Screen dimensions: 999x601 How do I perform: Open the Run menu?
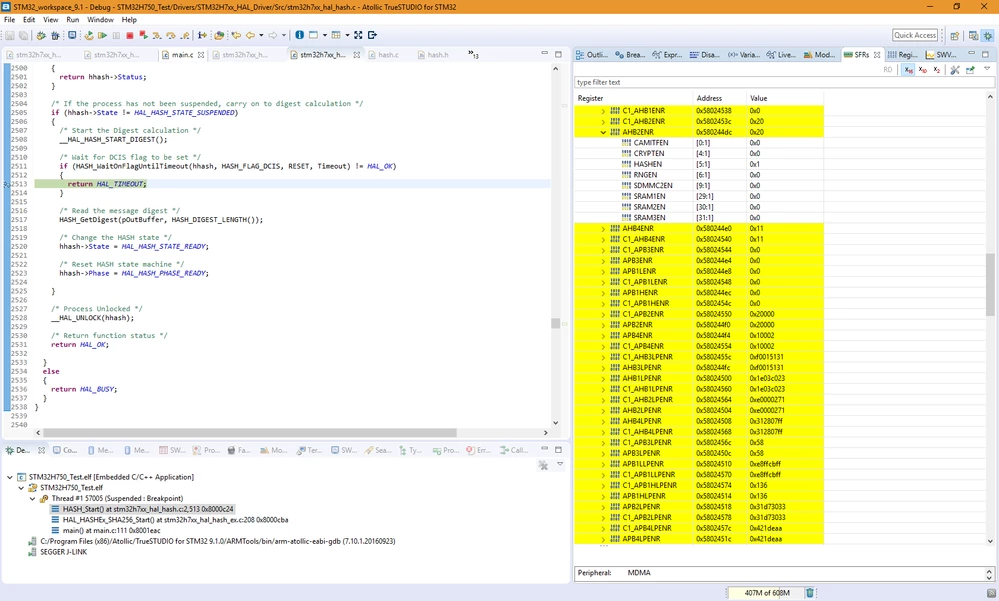73,20
